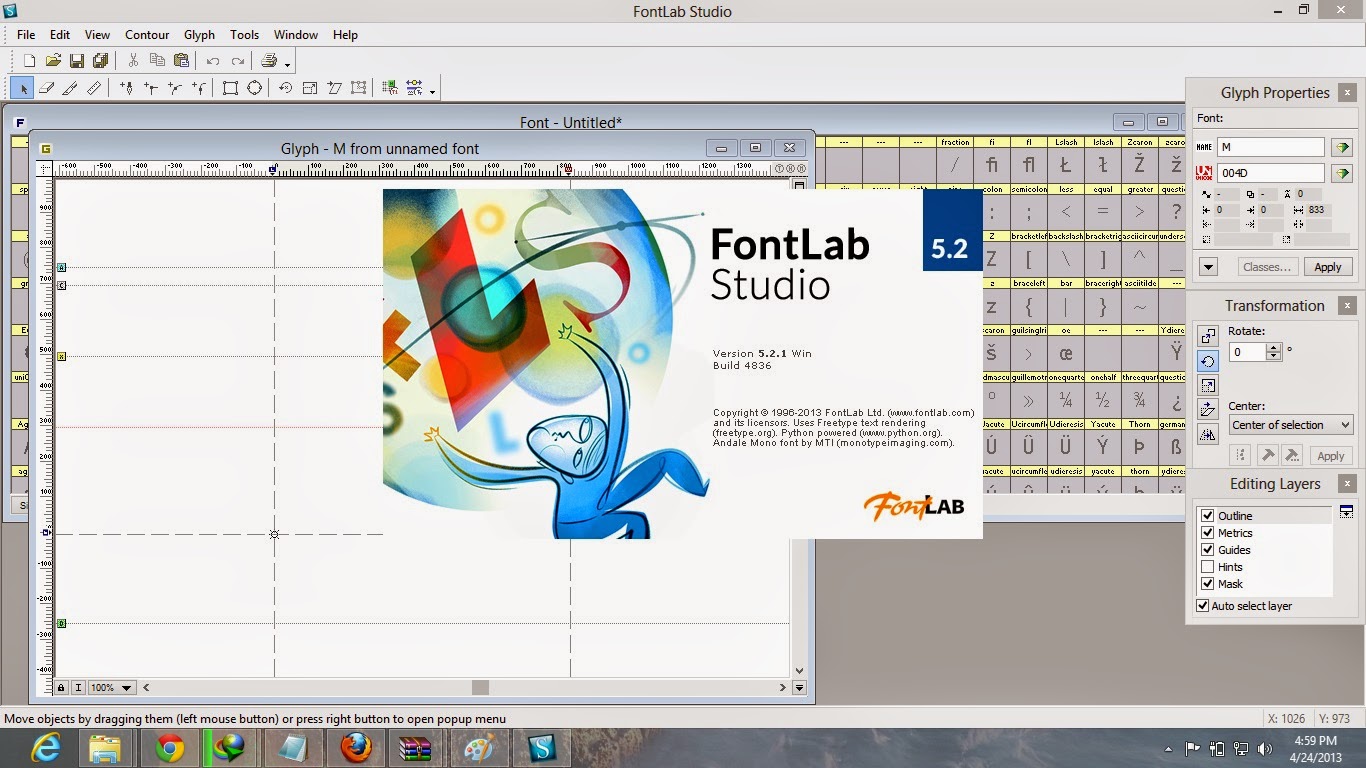Toggle the Metrics layer checkbox
The width and height of the screenshot is (1366, 768).
click(x=1207, y=533)
